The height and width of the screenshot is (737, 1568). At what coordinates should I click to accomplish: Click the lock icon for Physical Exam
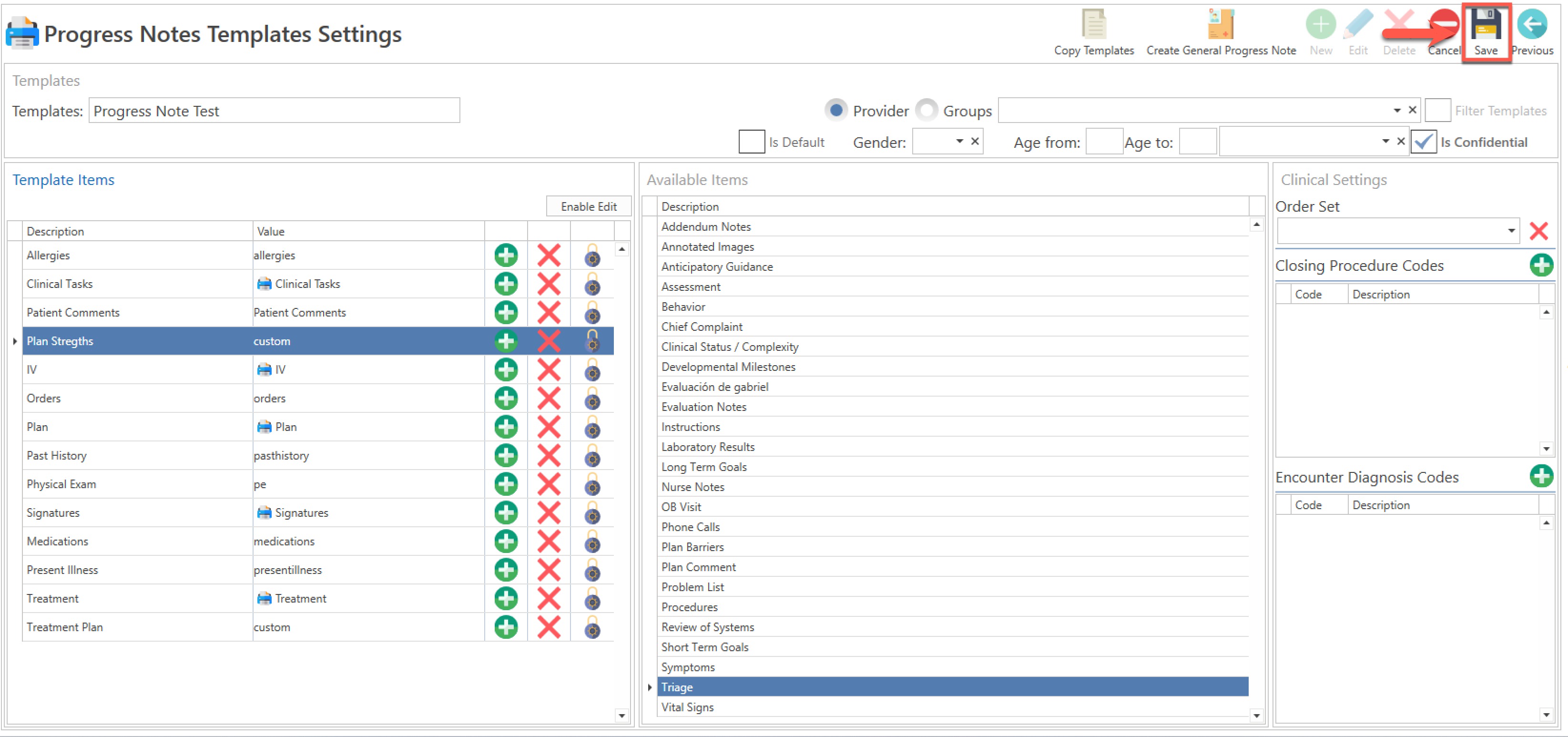pos(591,484)
